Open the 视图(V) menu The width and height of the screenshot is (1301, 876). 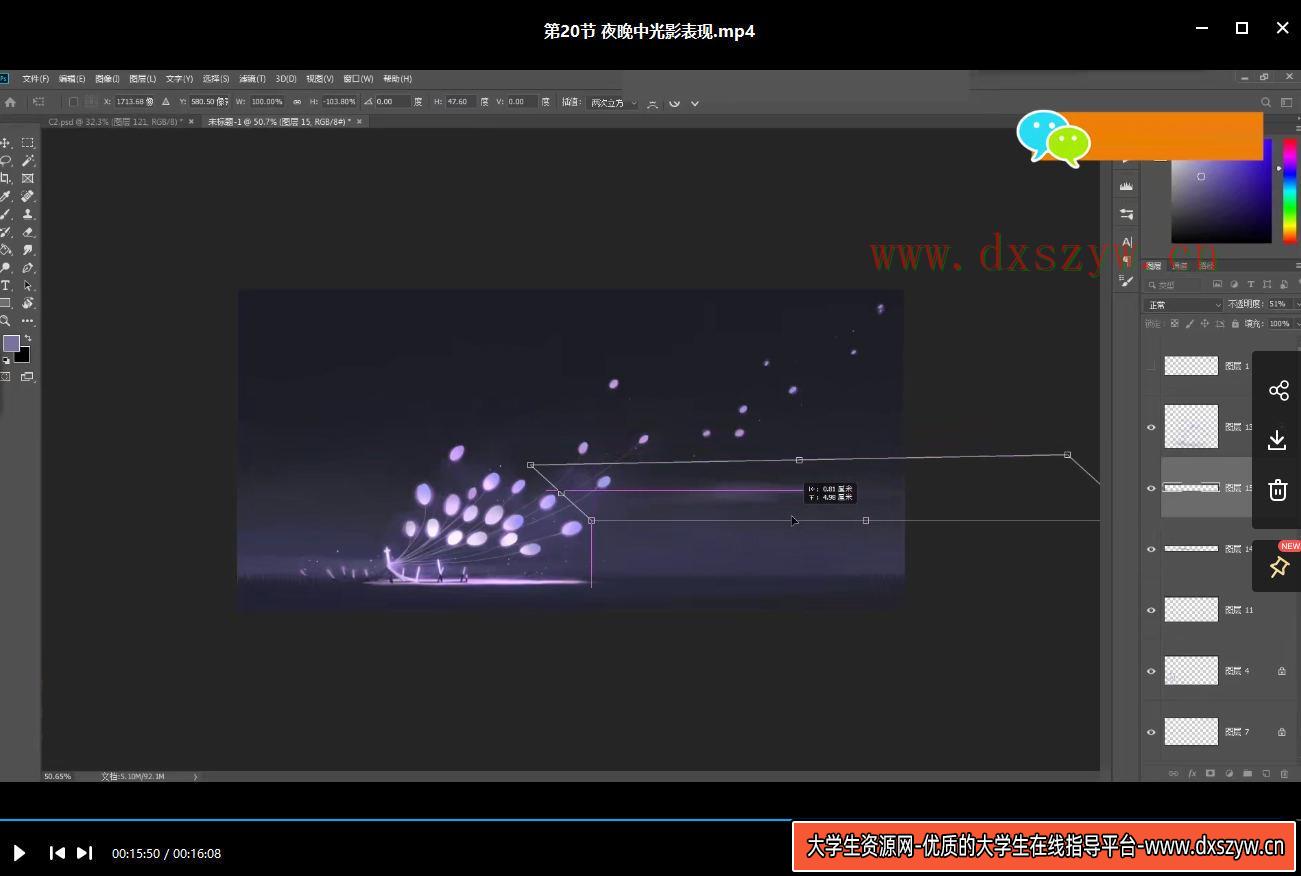(320, 79)
